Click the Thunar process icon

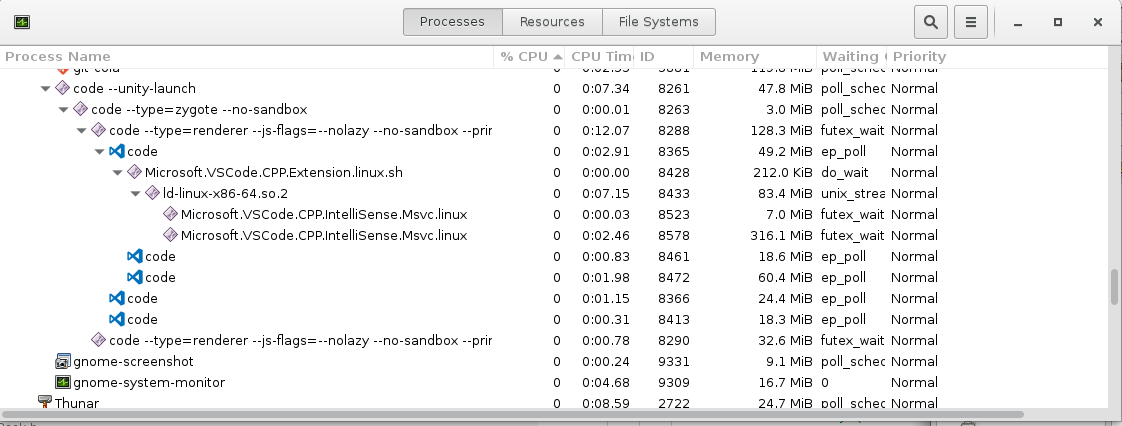coord(45,402)
